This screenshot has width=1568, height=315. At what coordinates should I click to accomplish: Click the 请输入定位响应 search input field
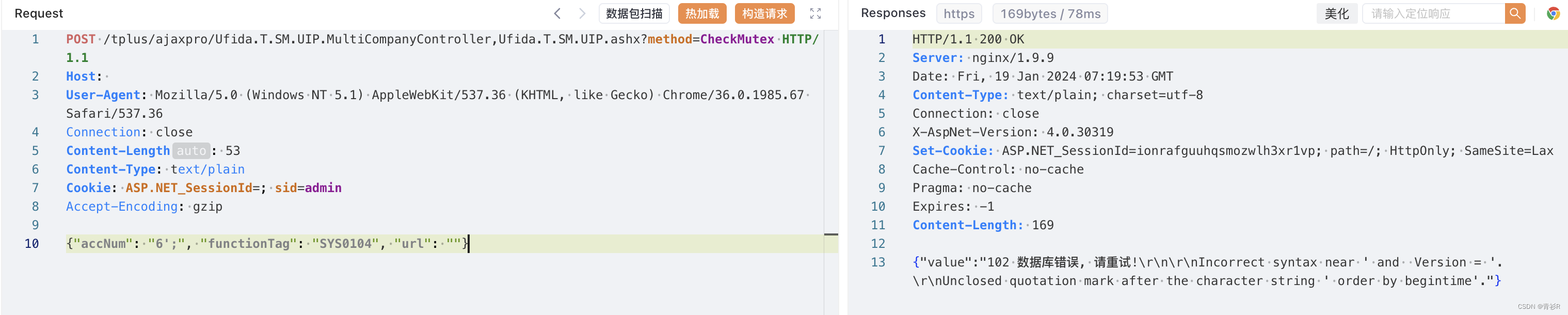point(1430,13)
